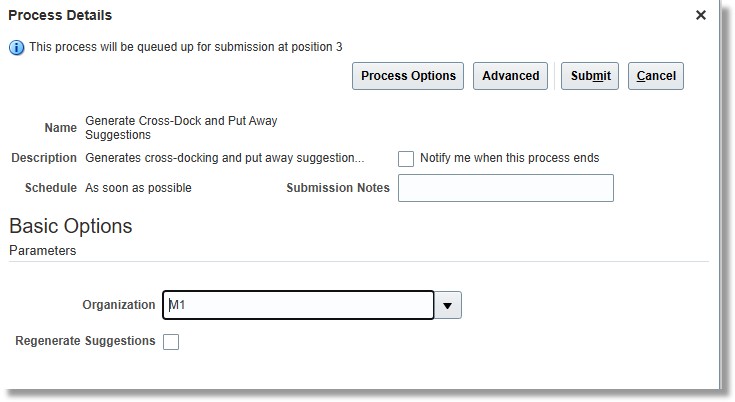Cancel the process submission
Image resolution: width=735 pixels, height=402 pixels.
656,76
